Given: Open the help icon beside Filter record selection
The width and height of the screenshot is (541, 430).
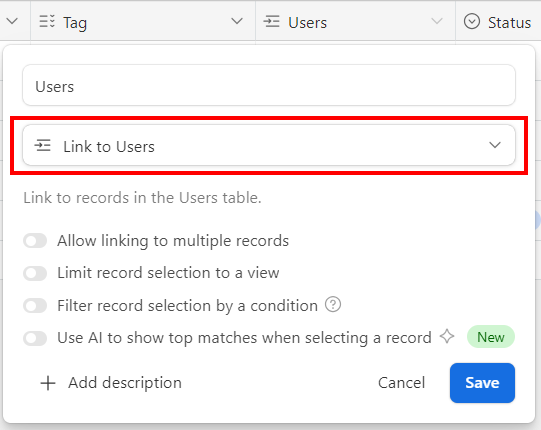Looking at the screenshot, I should point(333,304).
